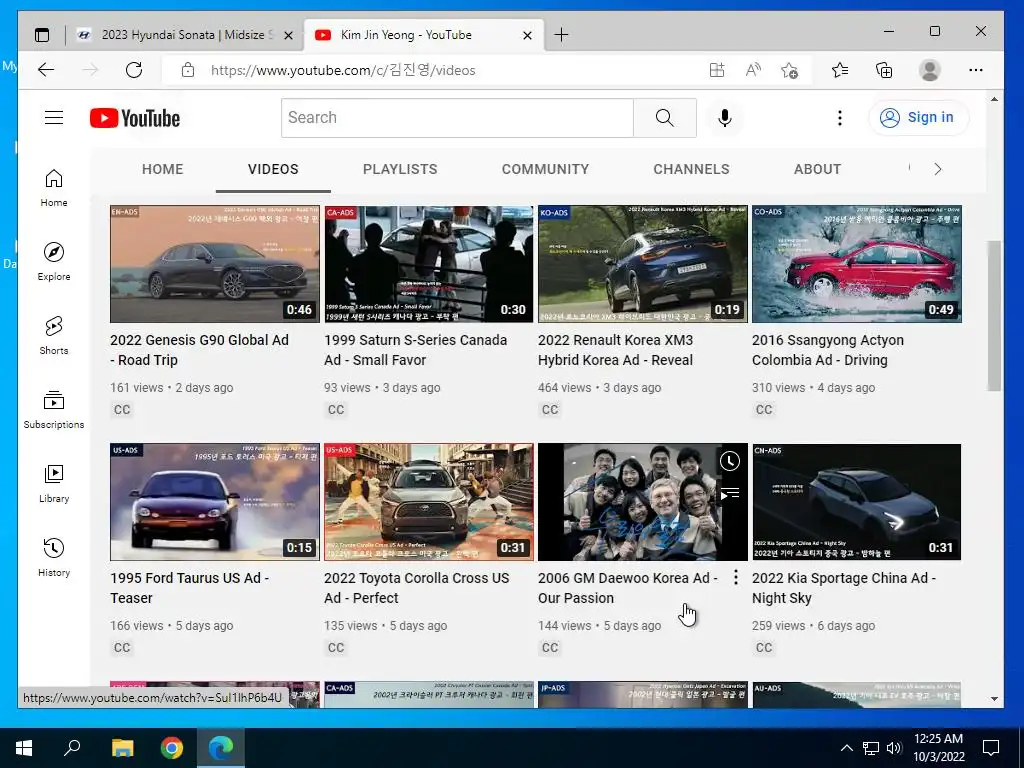Open File Explorer from the taskbar
This screenshot has height=768, width=1024.
(x=122, y=748)
